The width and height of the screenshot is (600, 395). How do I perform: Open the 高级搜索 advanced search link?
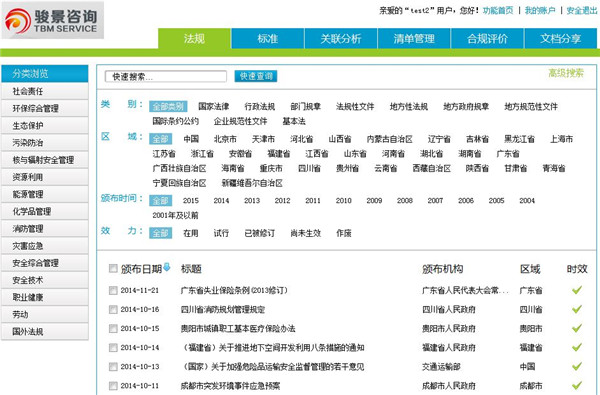(x=566, y=73)
